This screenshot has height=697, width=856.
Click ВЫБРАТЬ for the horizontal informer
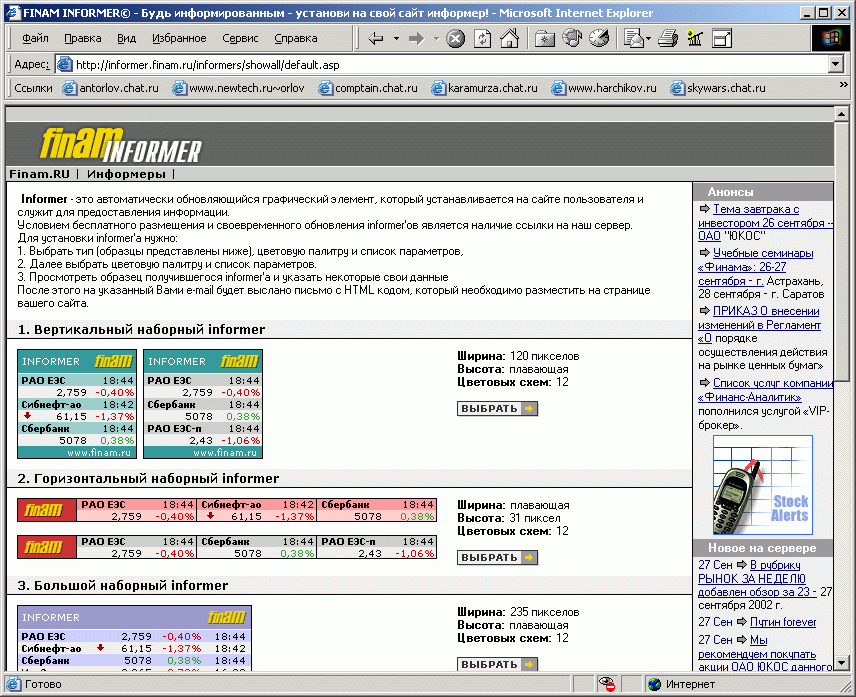497,557
